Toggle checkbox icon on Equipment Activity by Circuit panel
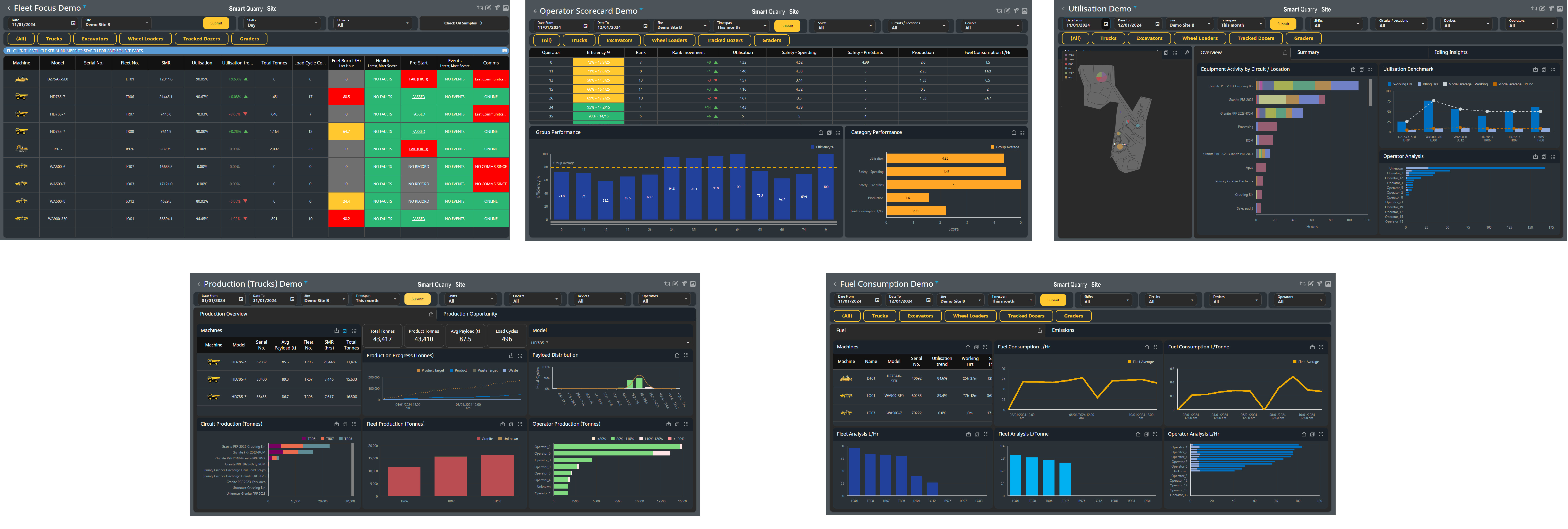Viewport: 1568px width, 529px height. coord(1362,69)
